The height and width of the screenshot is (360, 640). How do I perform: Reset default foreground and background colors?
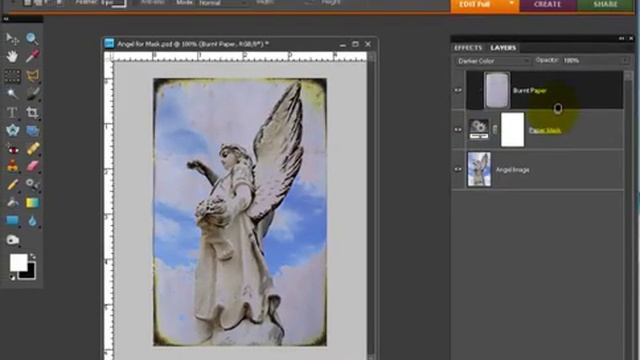[x=13, y=277]
